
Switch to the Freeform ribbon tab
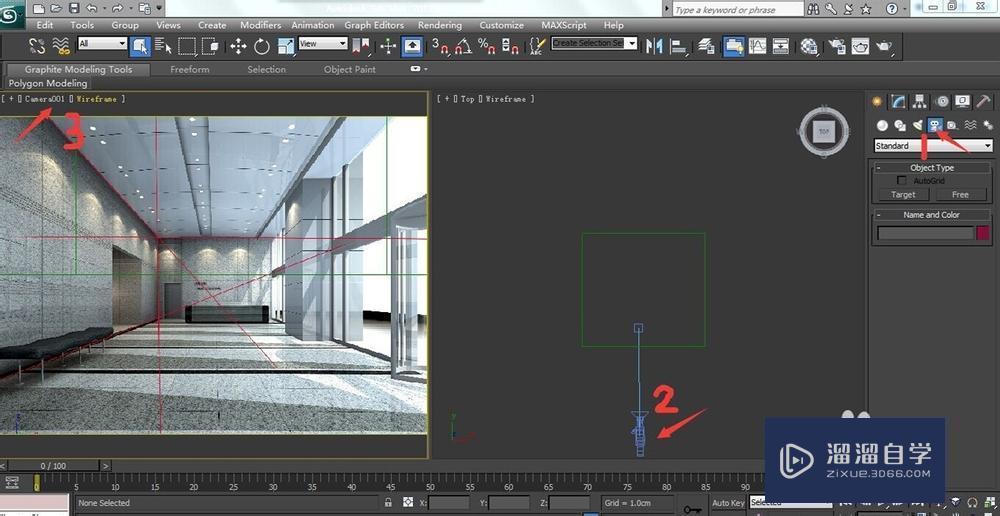pyautogui.click(x=189, y=70)
